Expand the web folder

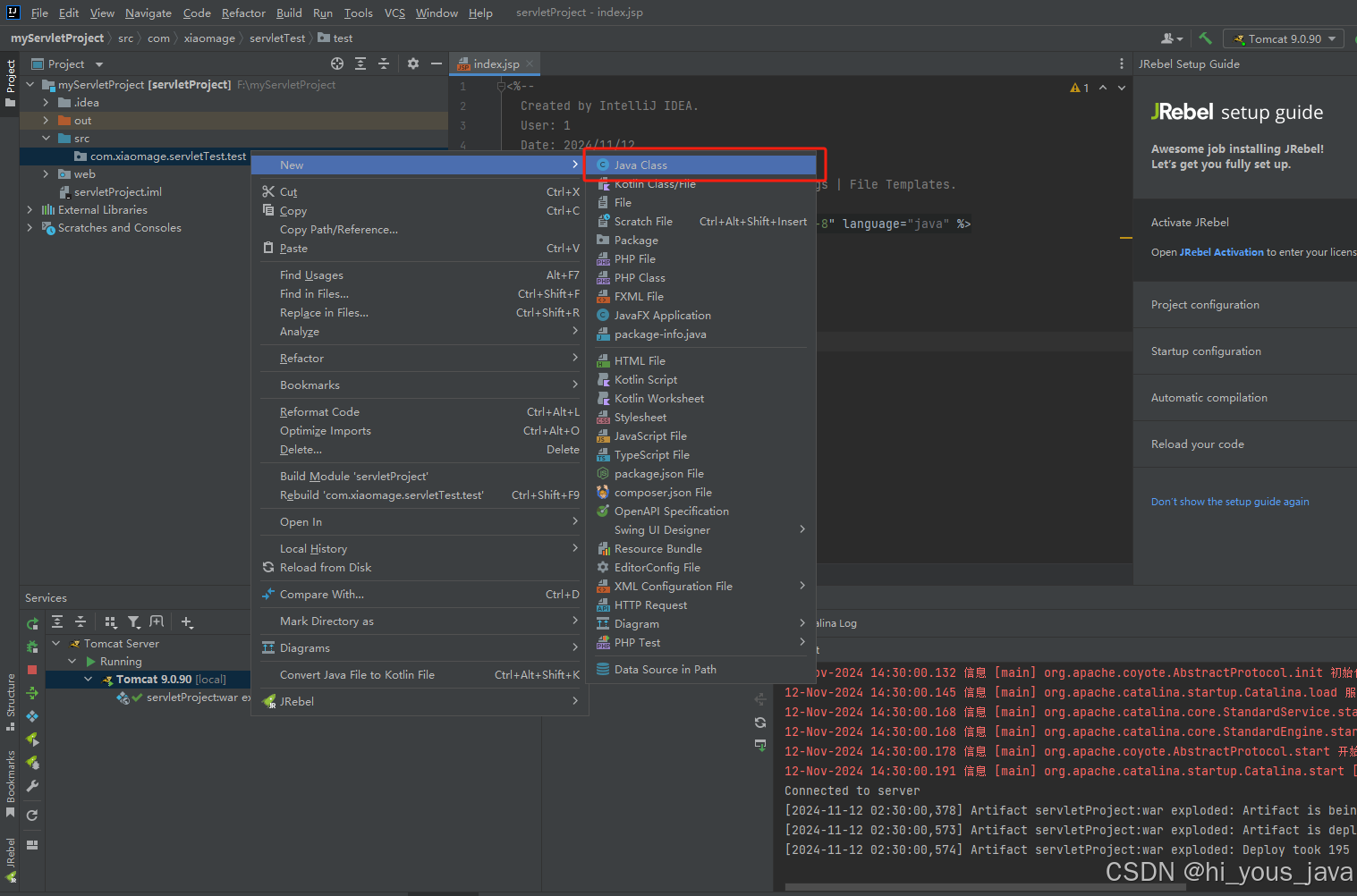(x=46, y=173)
